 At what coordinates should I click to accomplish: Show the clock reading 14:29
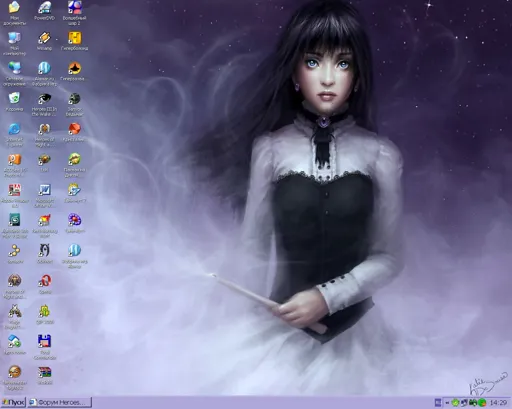pyautogui.click(x=498, y=403)
